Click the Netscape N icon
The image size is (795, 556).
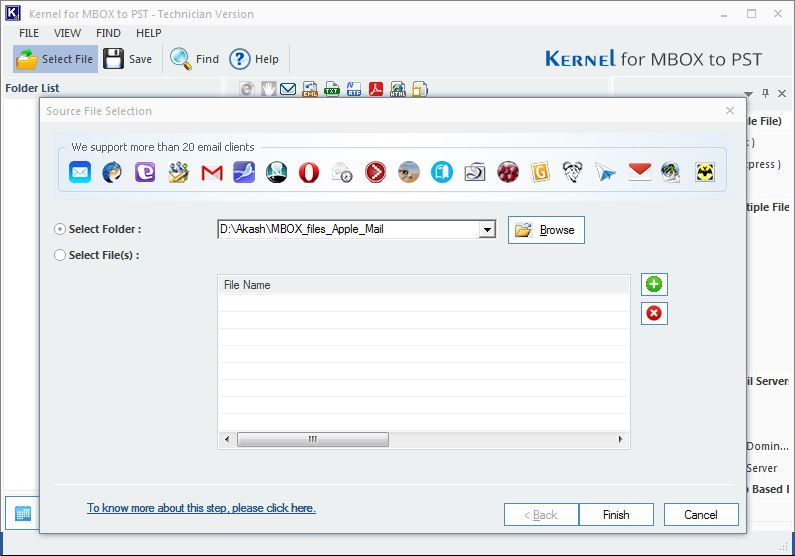pos(277,172)
